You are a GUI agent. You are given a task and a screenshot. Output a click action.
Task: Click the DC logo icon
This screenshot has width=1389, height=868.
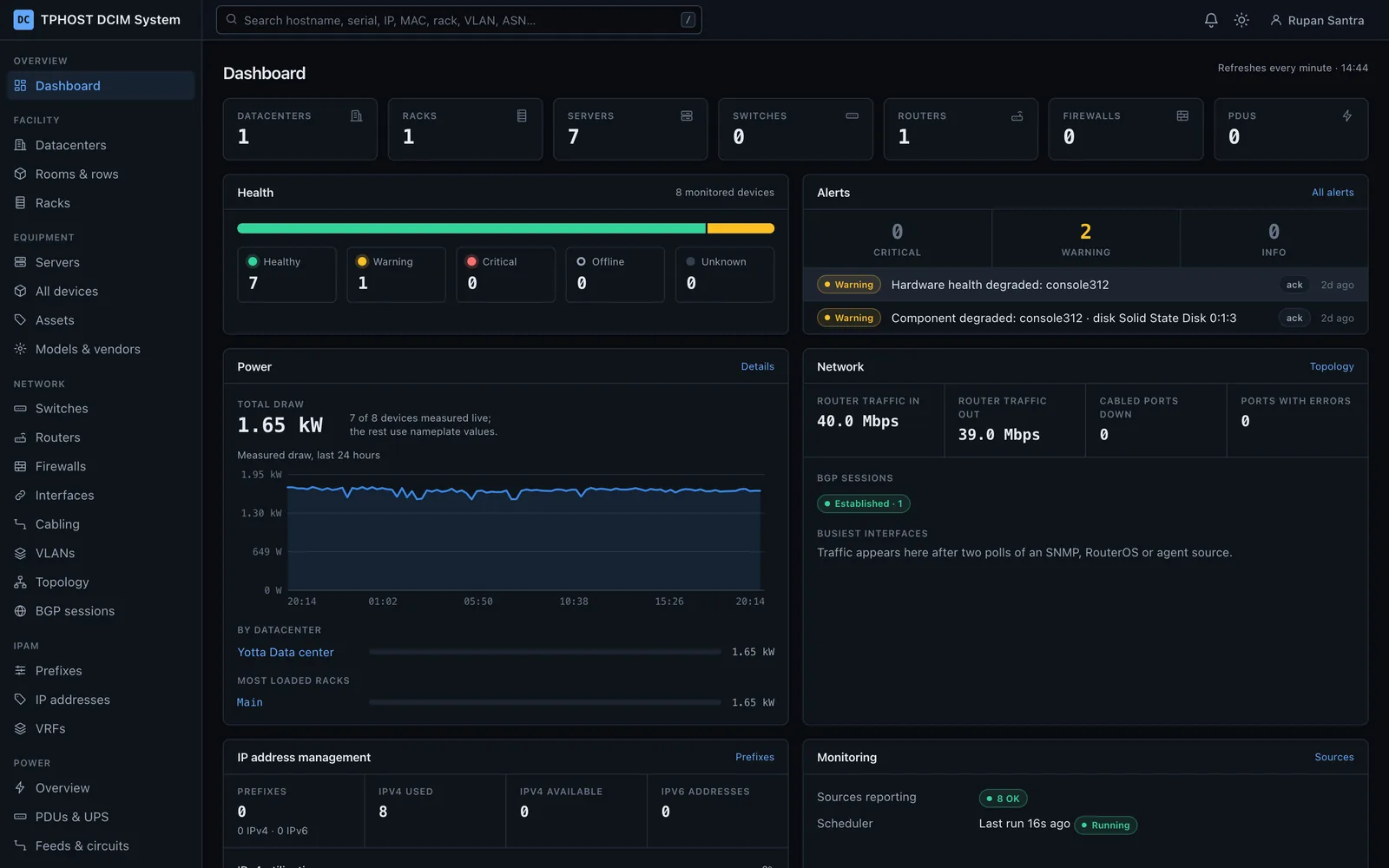coord(23,20)
